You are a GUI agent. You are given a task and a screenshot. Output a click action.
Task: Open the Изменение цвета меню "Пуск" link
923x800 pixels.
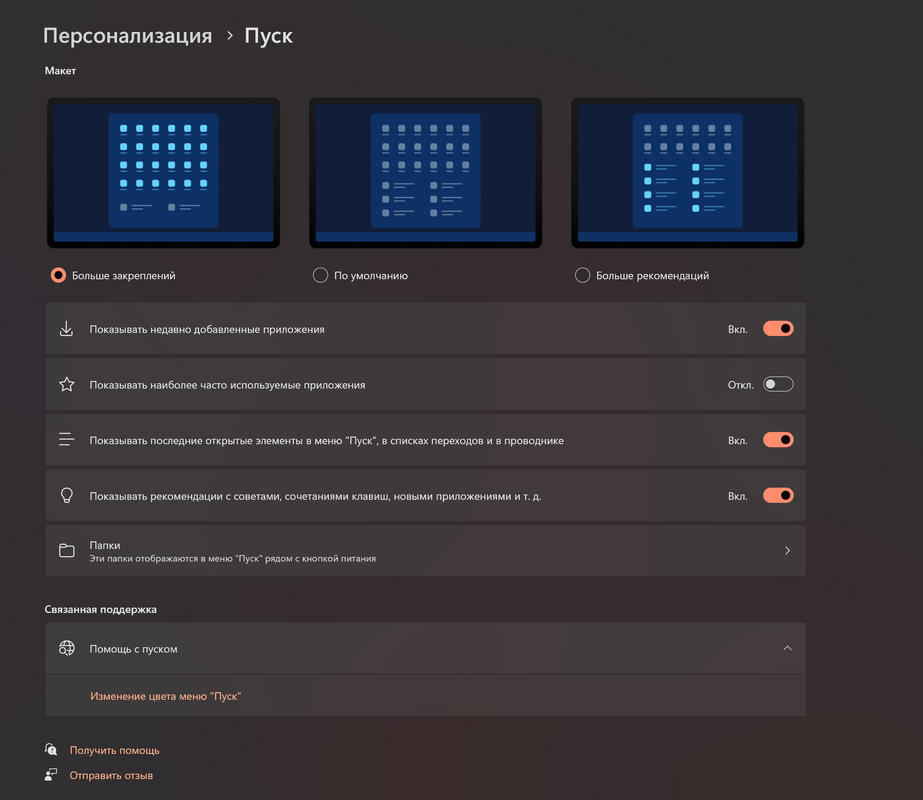point(165,696)
